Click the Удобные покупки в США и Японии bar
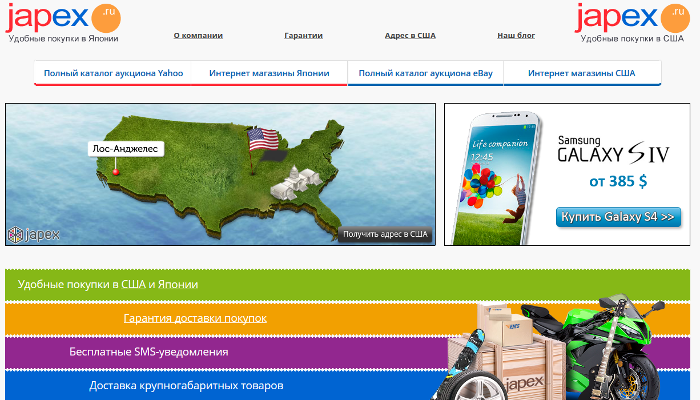The height and width of the screenshot is (400, 700). coord(347,284)
